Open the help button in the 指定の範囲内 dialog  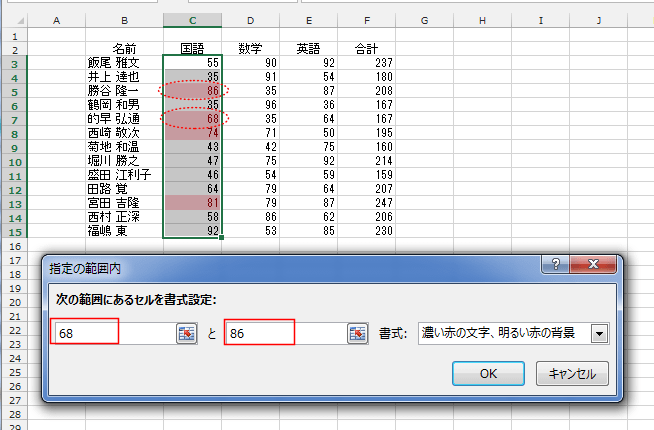[x=556, y=264]
